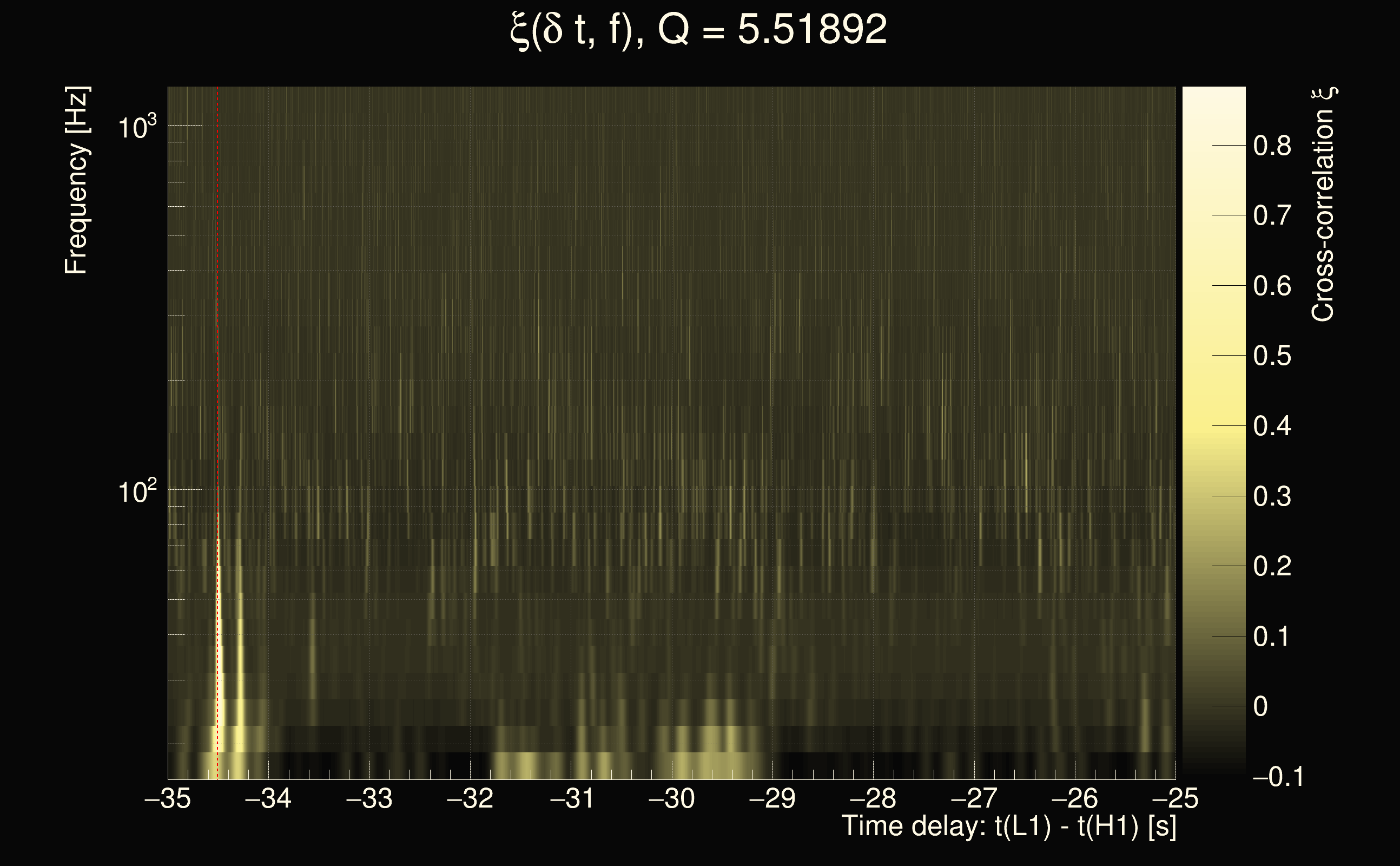Click the Cross-correlation ξ colorbar label
The width and height of the screenshot is (1400, 866).
click(x=1323, y=204)
